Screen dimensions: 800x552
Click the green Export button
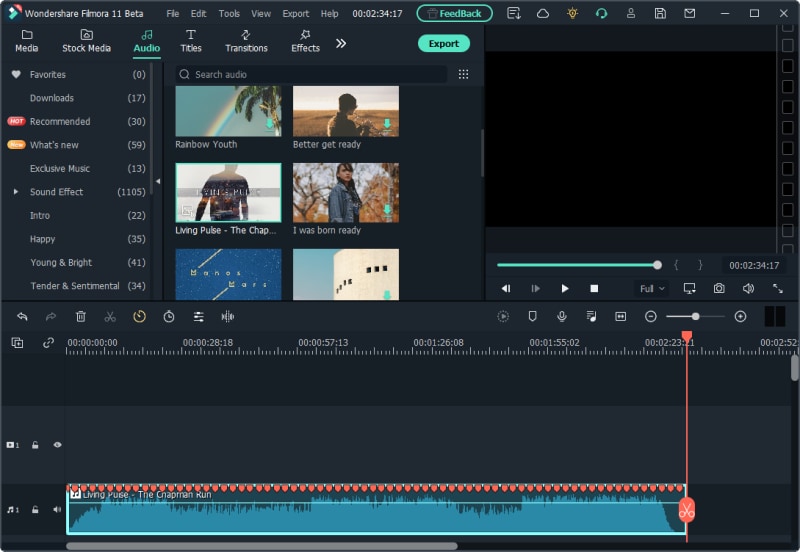[444, 43]
